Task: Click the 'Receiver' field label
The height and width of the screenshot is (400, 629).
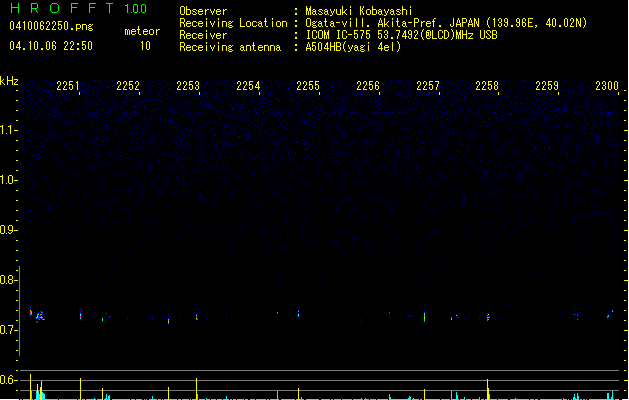Action: pos(203,35)
